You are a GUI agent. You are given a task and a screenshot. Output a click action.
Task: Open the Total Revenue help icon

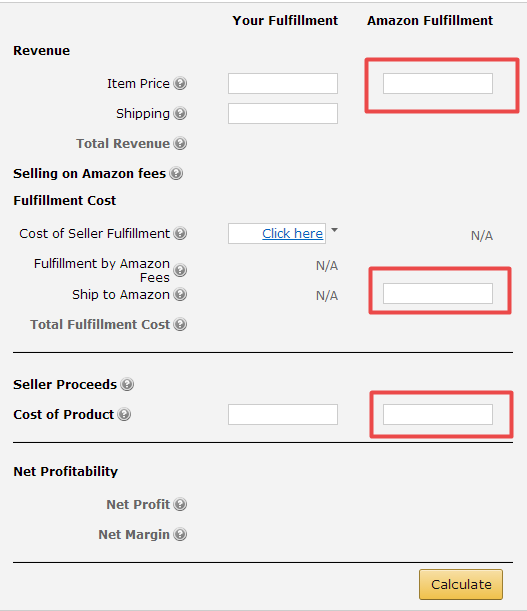180,143
